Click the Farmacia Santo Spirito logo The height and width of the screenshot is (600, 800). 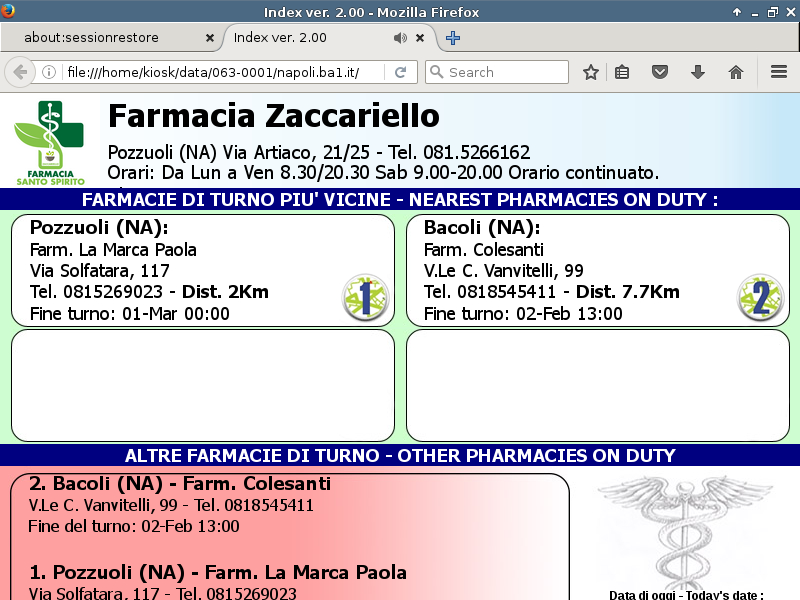tap(50, 142)
